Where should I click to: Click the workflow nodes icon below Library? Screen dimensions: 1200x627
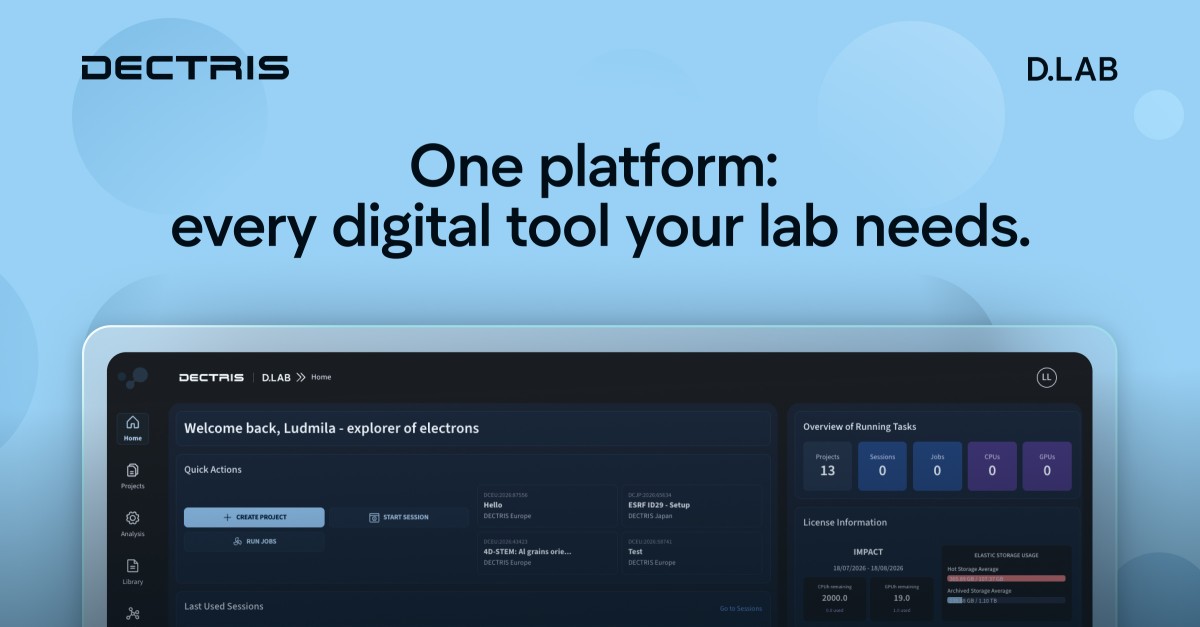tap(132, 614)
